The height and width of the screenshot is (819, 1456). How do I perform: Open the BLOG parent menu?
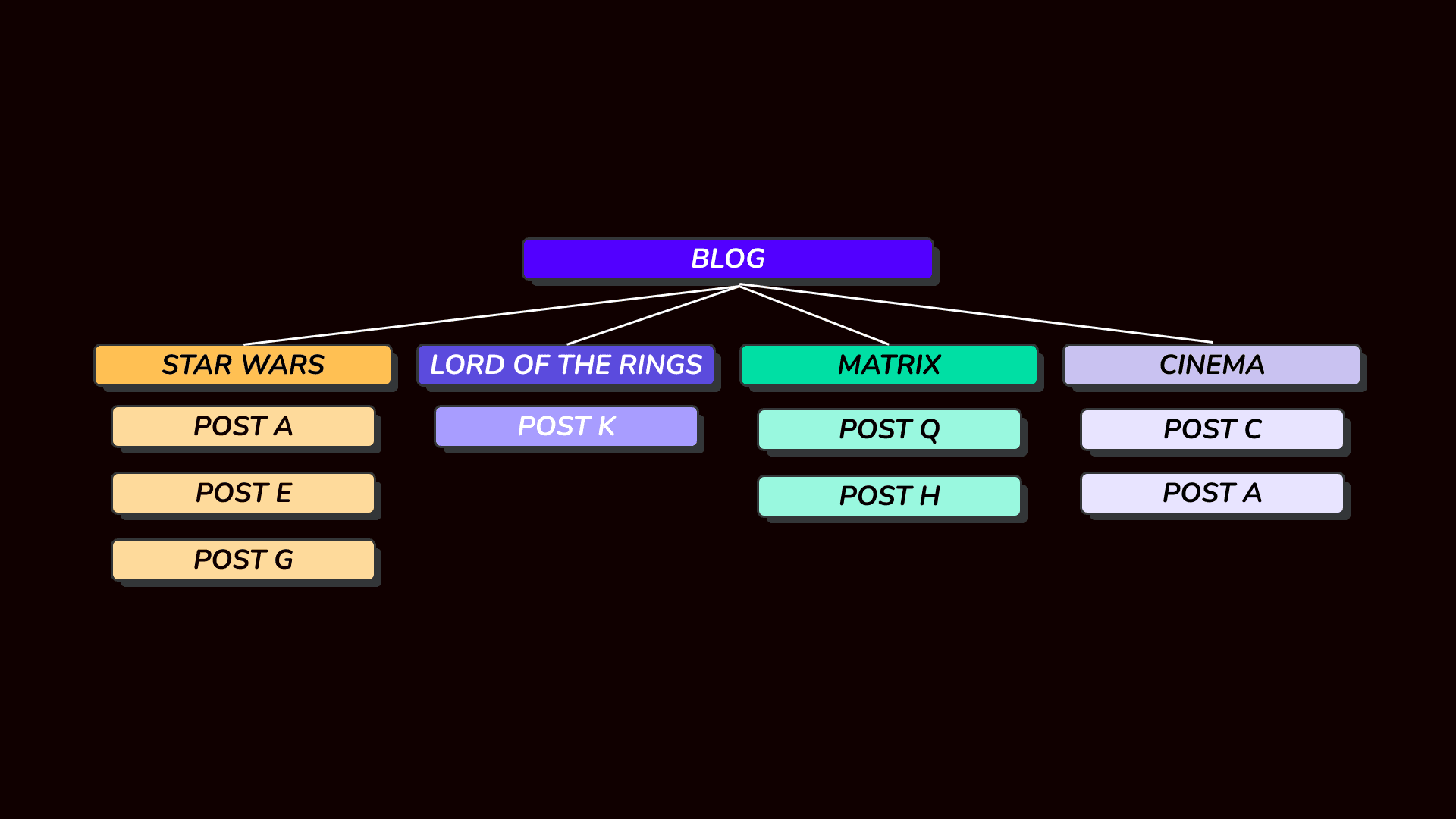727,260
